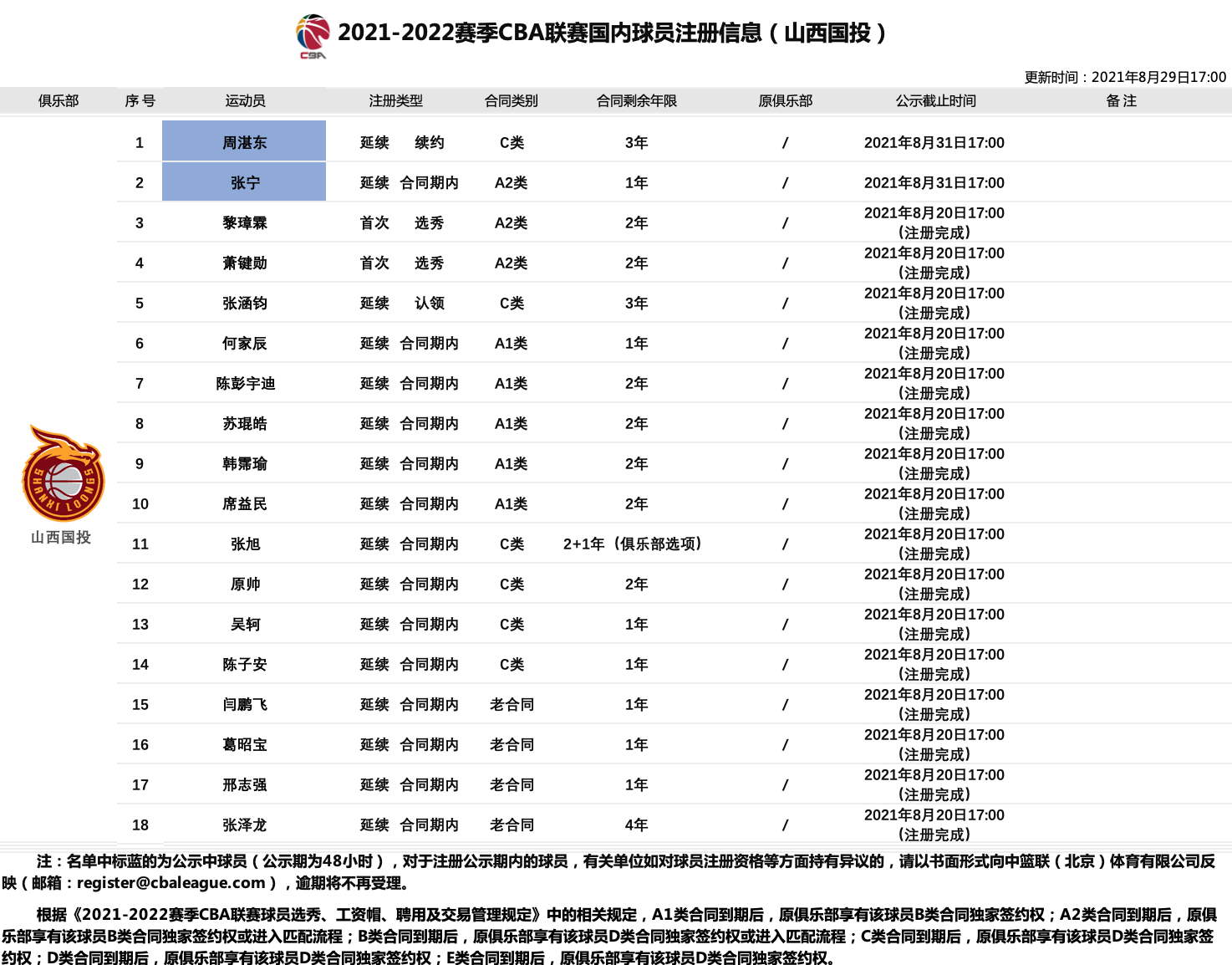Image resolution: width=1232 pixels, height=965 pixels.
Task: Select player name 张泽龙
Action: tap(244, 825)
